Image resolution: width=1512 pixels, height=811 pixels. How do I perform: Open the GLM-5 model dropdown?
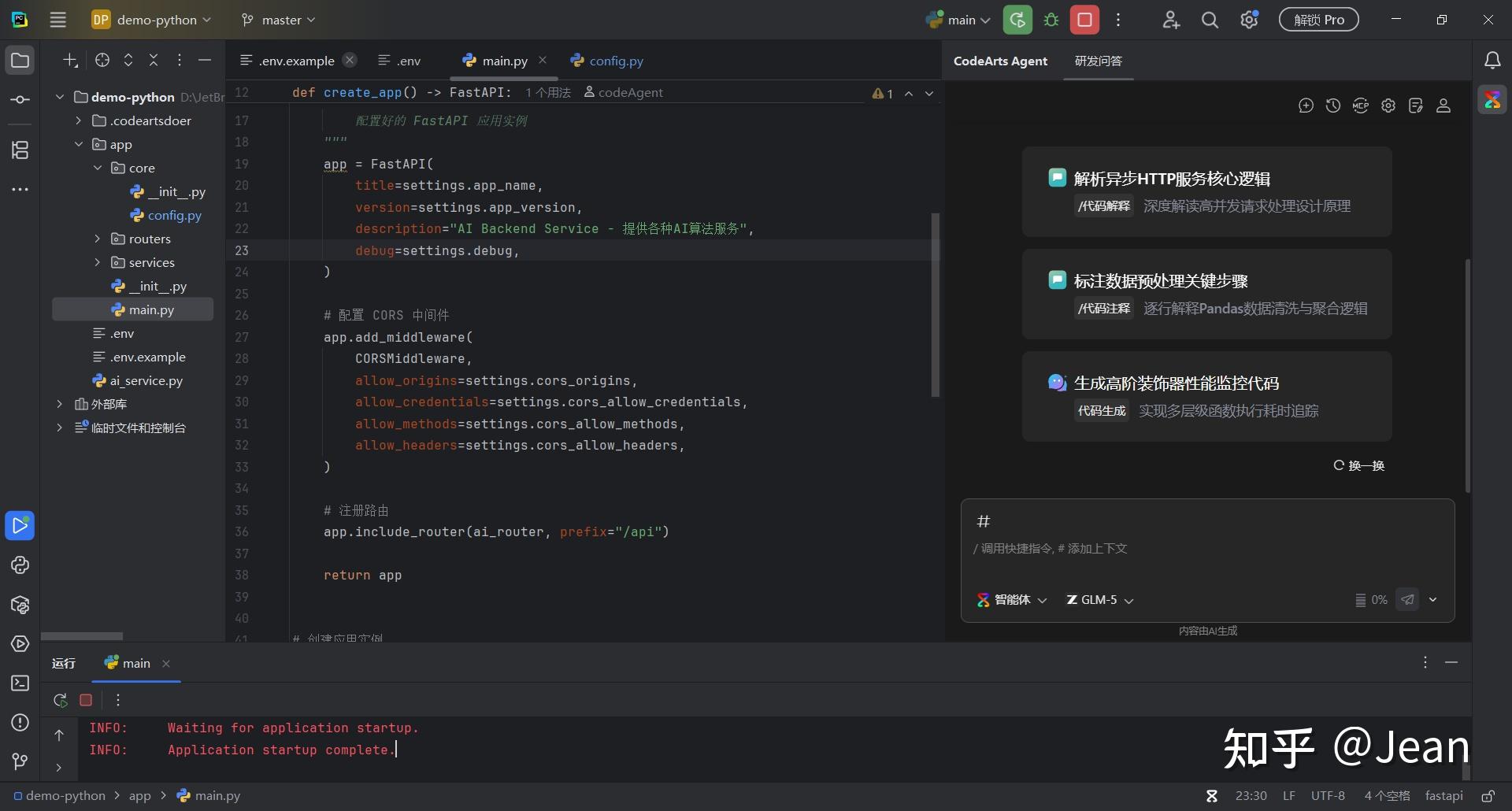pyautogui.click(x=1100, y=600)
